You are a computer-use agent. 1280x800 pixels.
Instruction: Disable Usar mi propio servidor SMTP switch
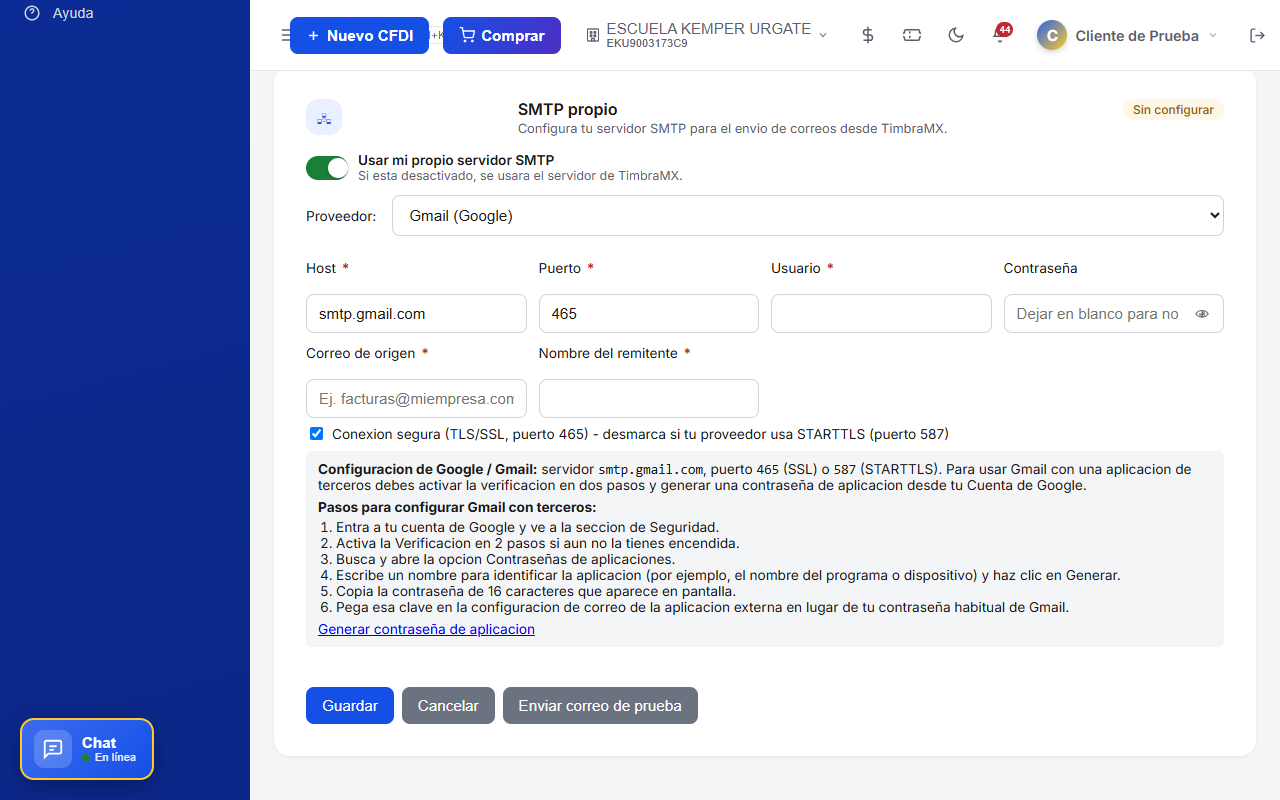(327, 167)
